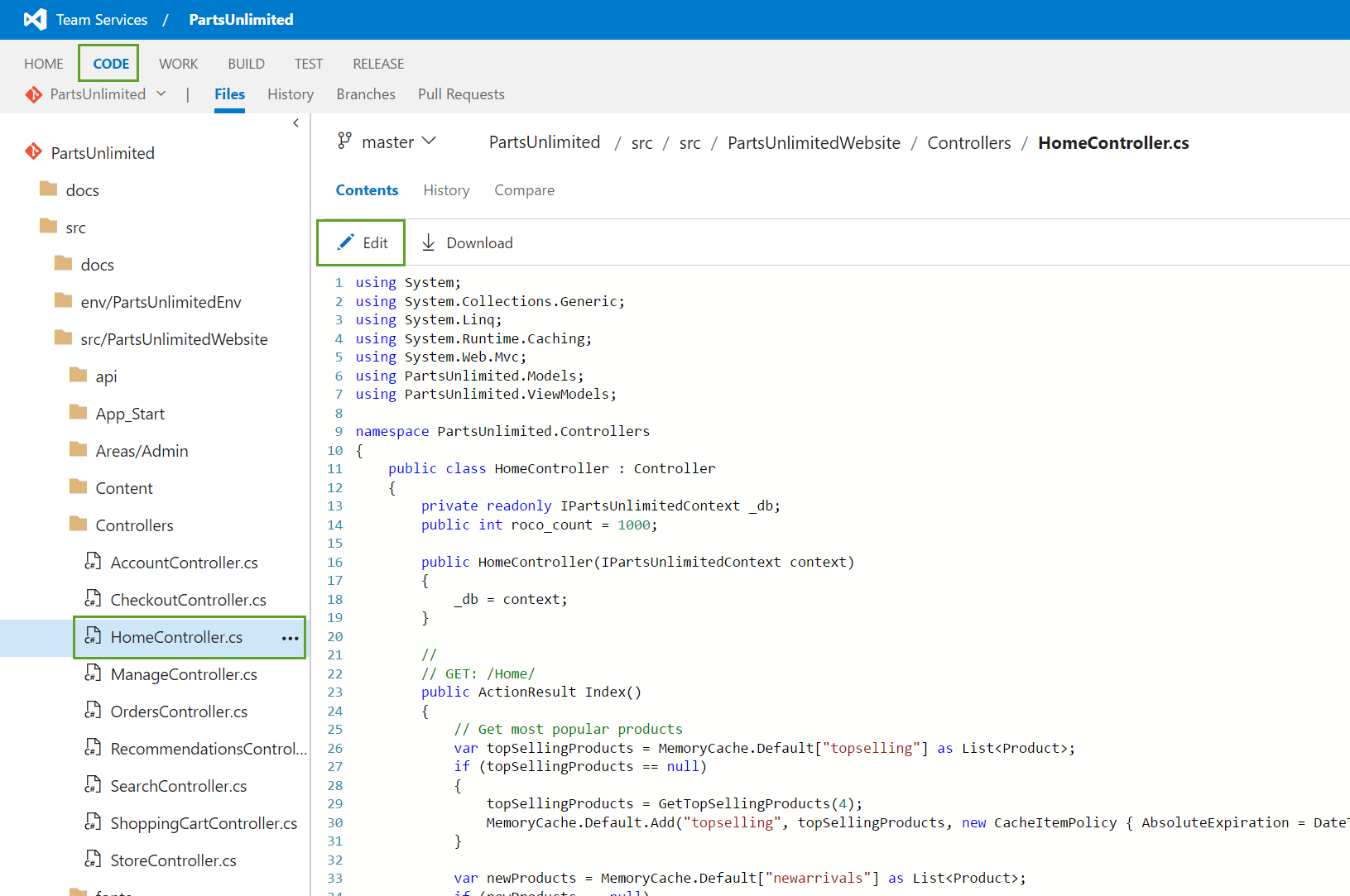The image size is (1350, 896).
Task: Click 'public ActionResult Index()' in code
Action: coord(531,692)
